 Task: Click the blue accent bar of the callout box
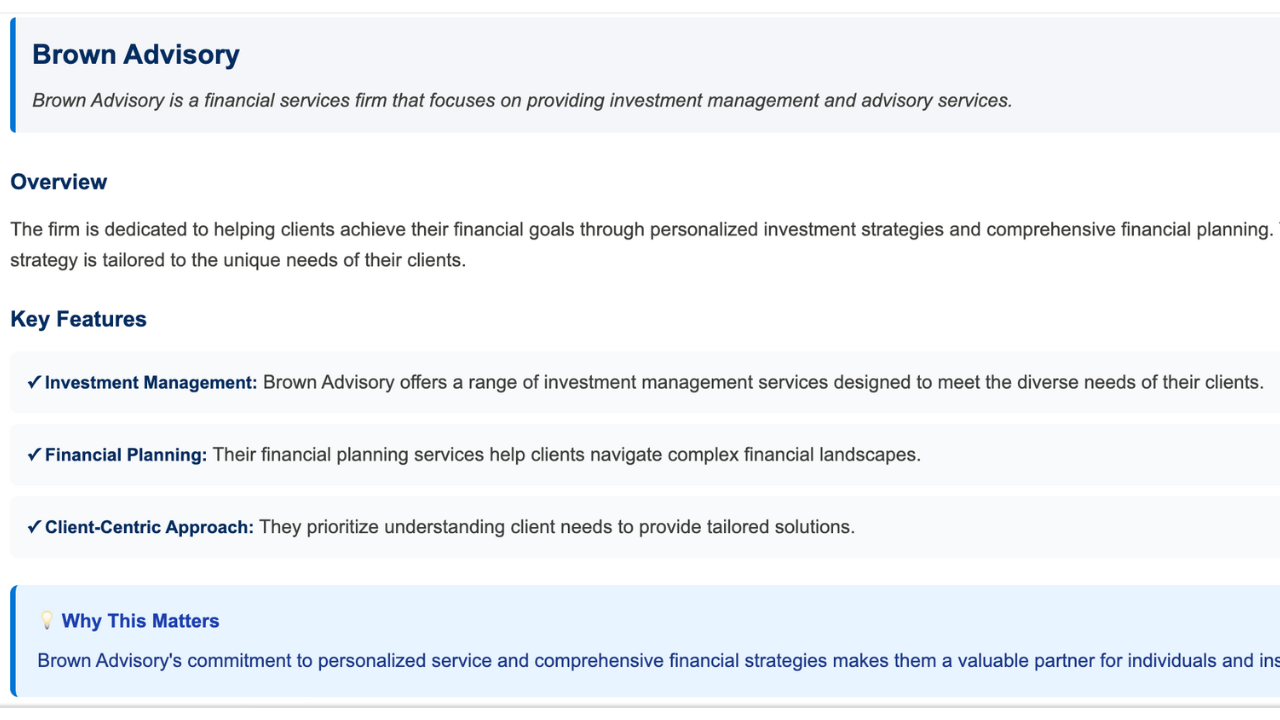click(x=13, y=641)
